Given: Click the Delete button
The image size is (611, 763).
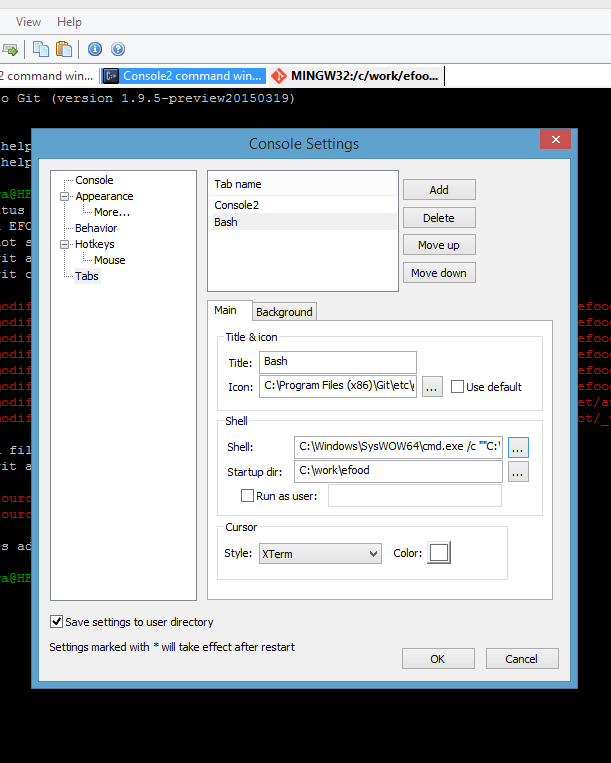Looking at the screenshot, I should click(439, 218).
